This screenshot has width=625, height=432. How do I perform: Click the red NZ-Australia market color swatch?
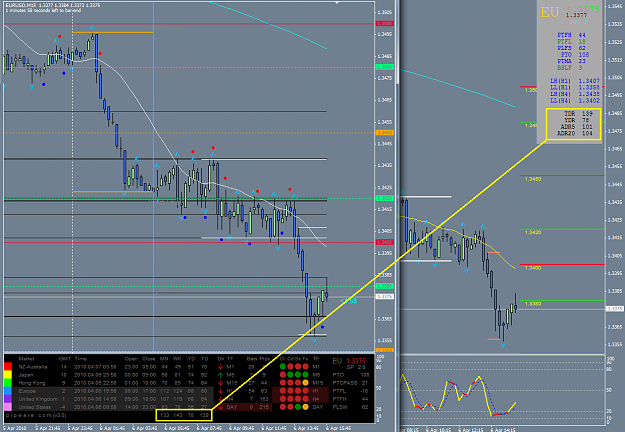(x=8, y=367)
